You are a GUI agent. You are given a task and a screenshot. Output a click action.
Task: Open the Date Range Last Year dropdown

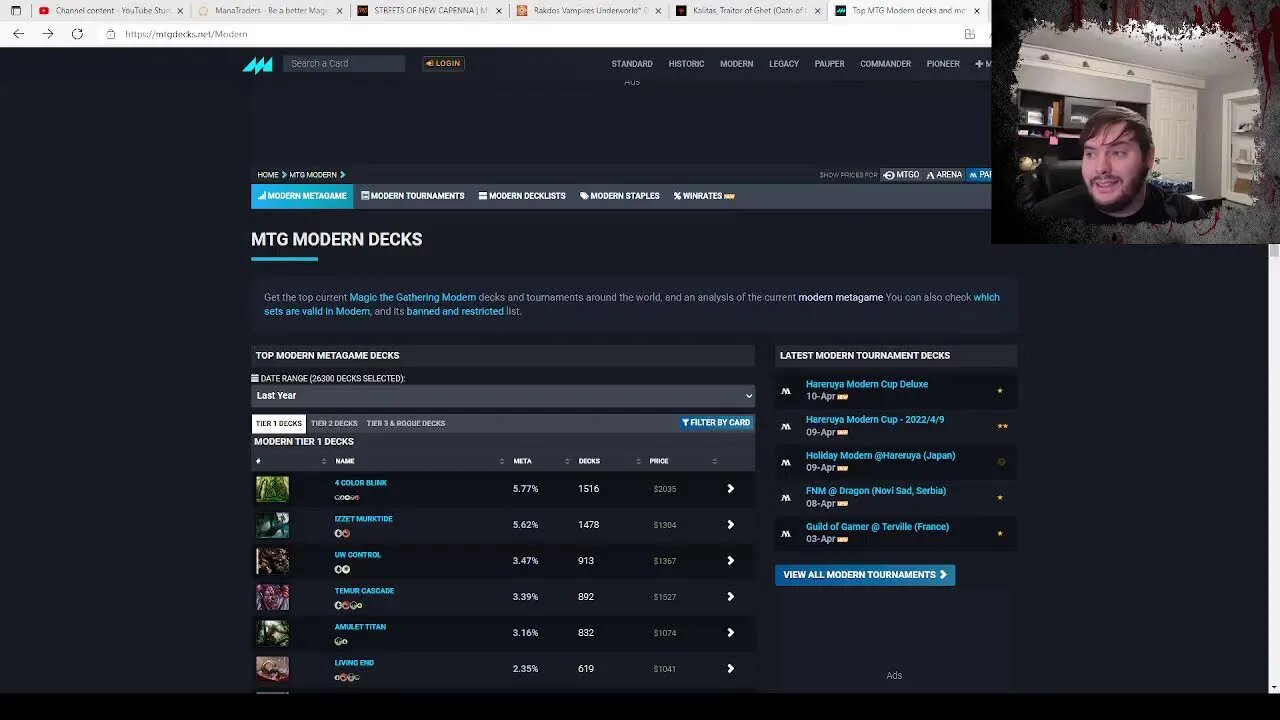[503, 396]
